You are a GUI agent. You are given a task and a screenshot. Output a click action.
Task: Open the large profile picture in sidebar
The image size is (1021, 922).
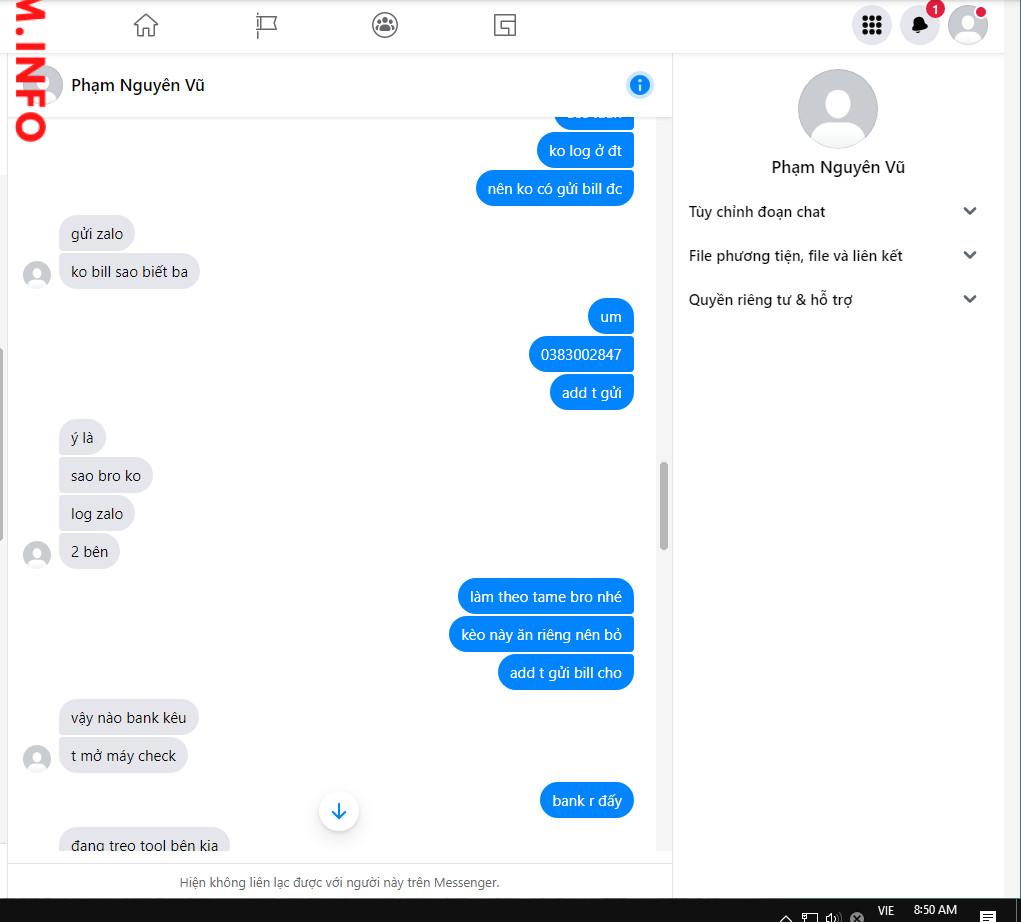click(x=838, y=109)
